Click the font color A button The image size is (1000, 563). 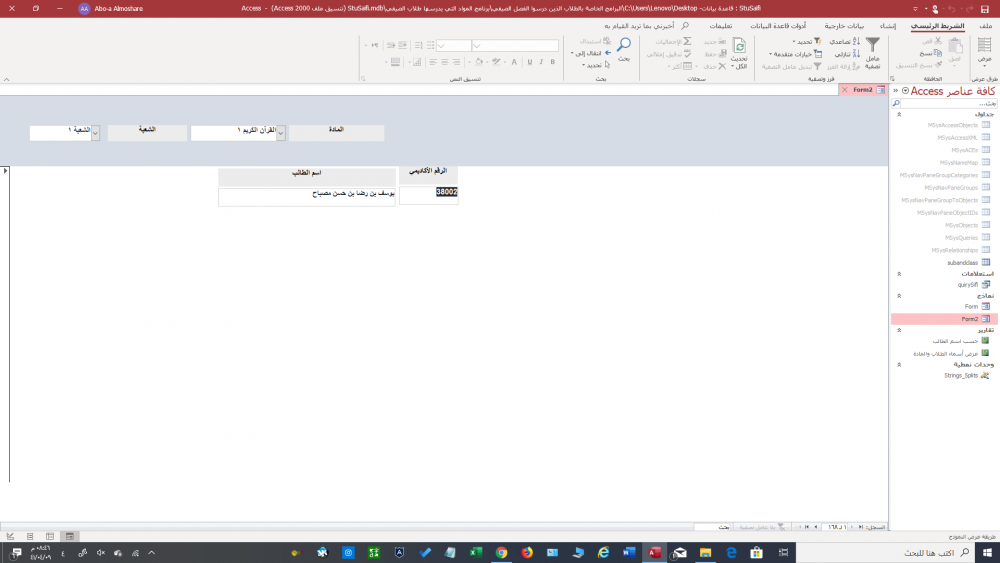(x=514, y=62)
